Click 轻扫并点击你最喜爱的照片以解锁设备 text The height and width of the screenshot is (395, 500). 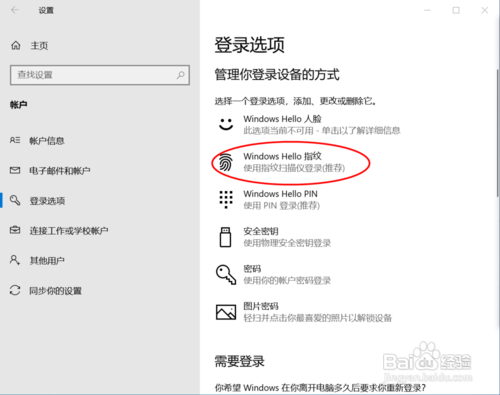[317, 318]
